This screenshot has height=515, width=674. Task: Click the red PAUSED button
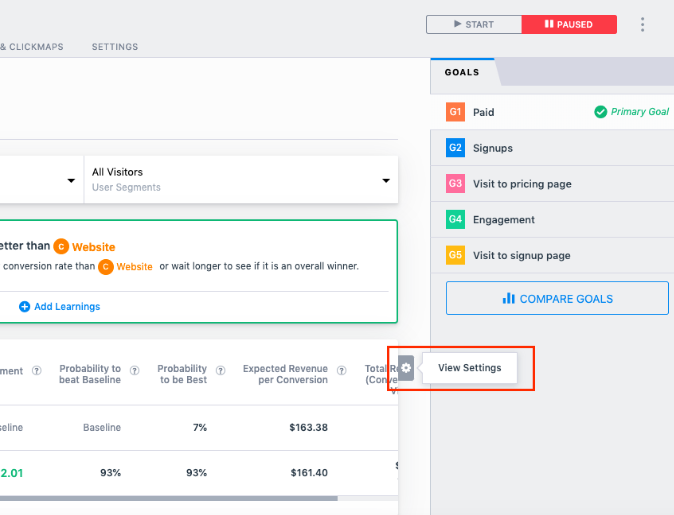(569, 25)
